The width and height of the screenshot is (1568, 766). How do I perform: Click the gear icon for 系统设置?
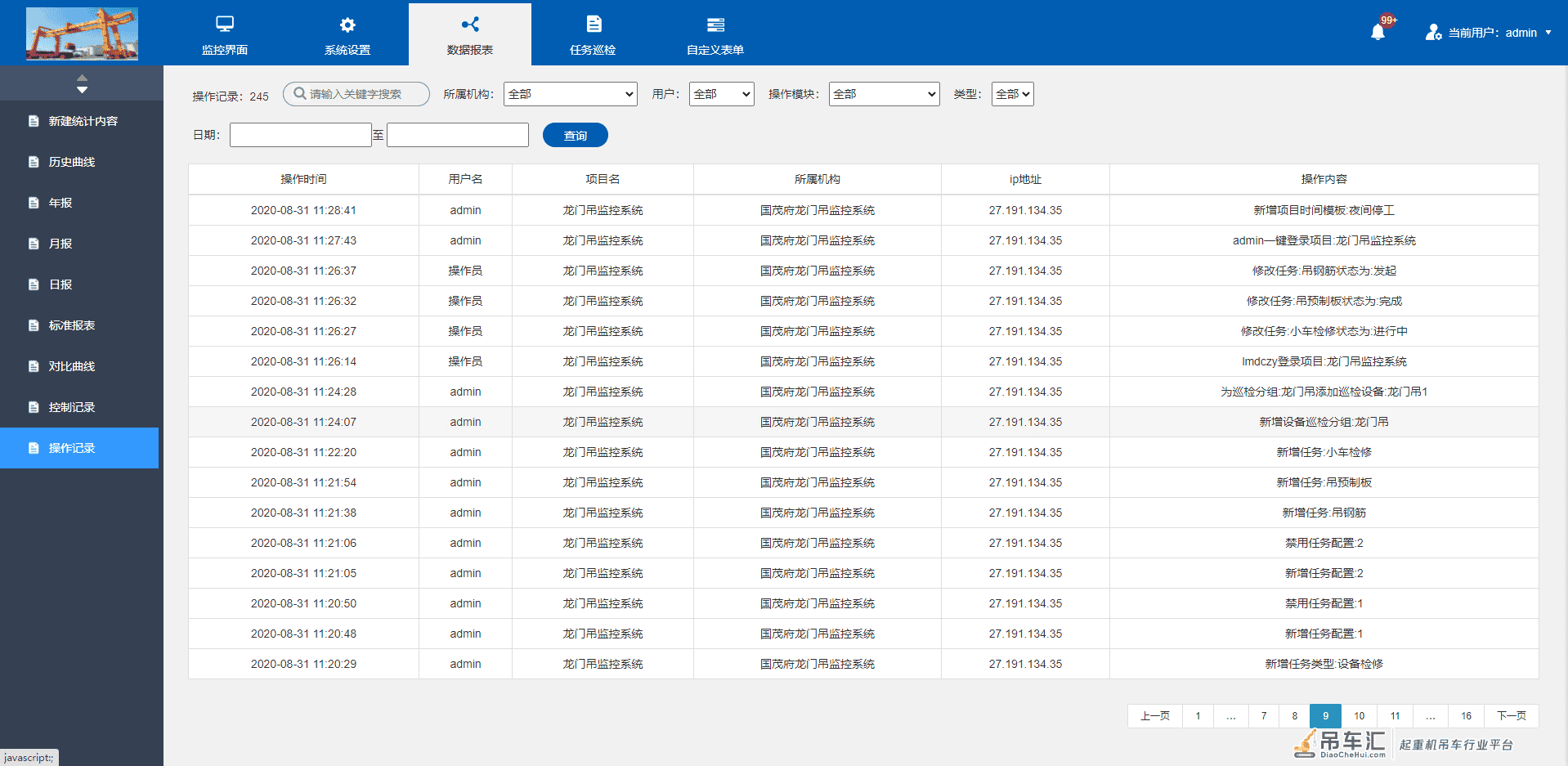coord(347,25)
